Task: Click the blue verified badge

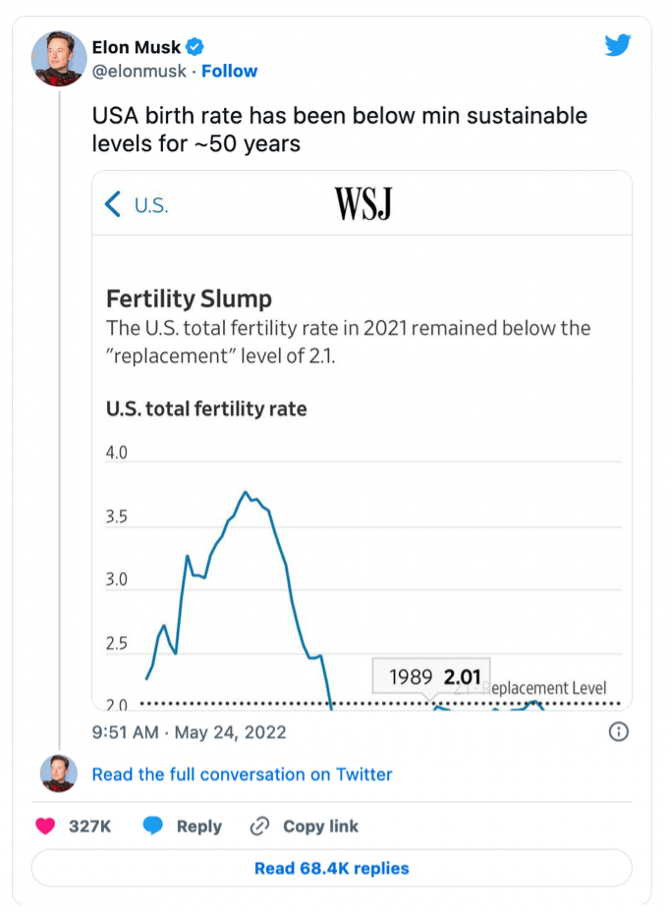Action: [198, 47]
